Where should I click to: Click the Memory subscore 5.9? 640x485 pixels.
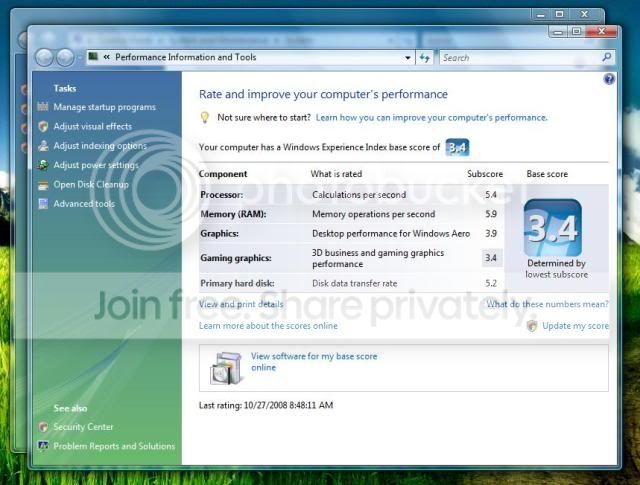click(491, 214)
